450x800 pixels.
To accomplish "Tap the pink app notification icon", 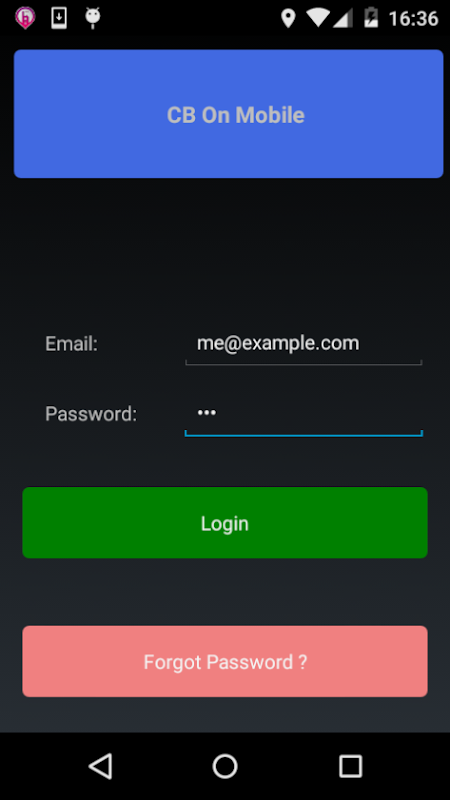I will [24, 18].
